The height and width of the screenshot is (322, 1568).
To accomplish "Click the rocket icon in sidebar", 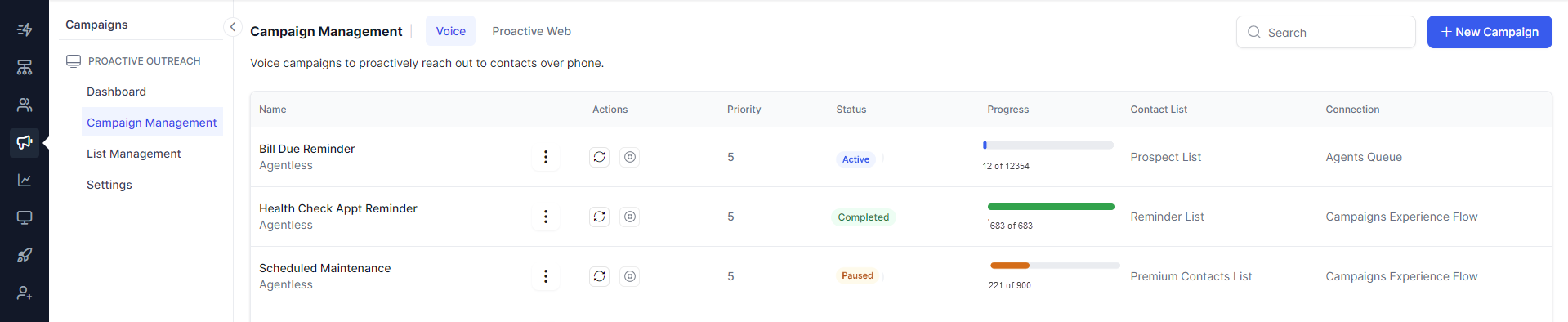I will [25, 255].
